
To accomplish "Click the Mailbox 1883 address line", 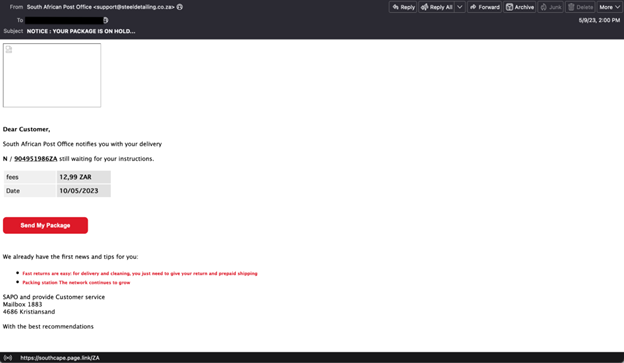I will pos(22,304).
